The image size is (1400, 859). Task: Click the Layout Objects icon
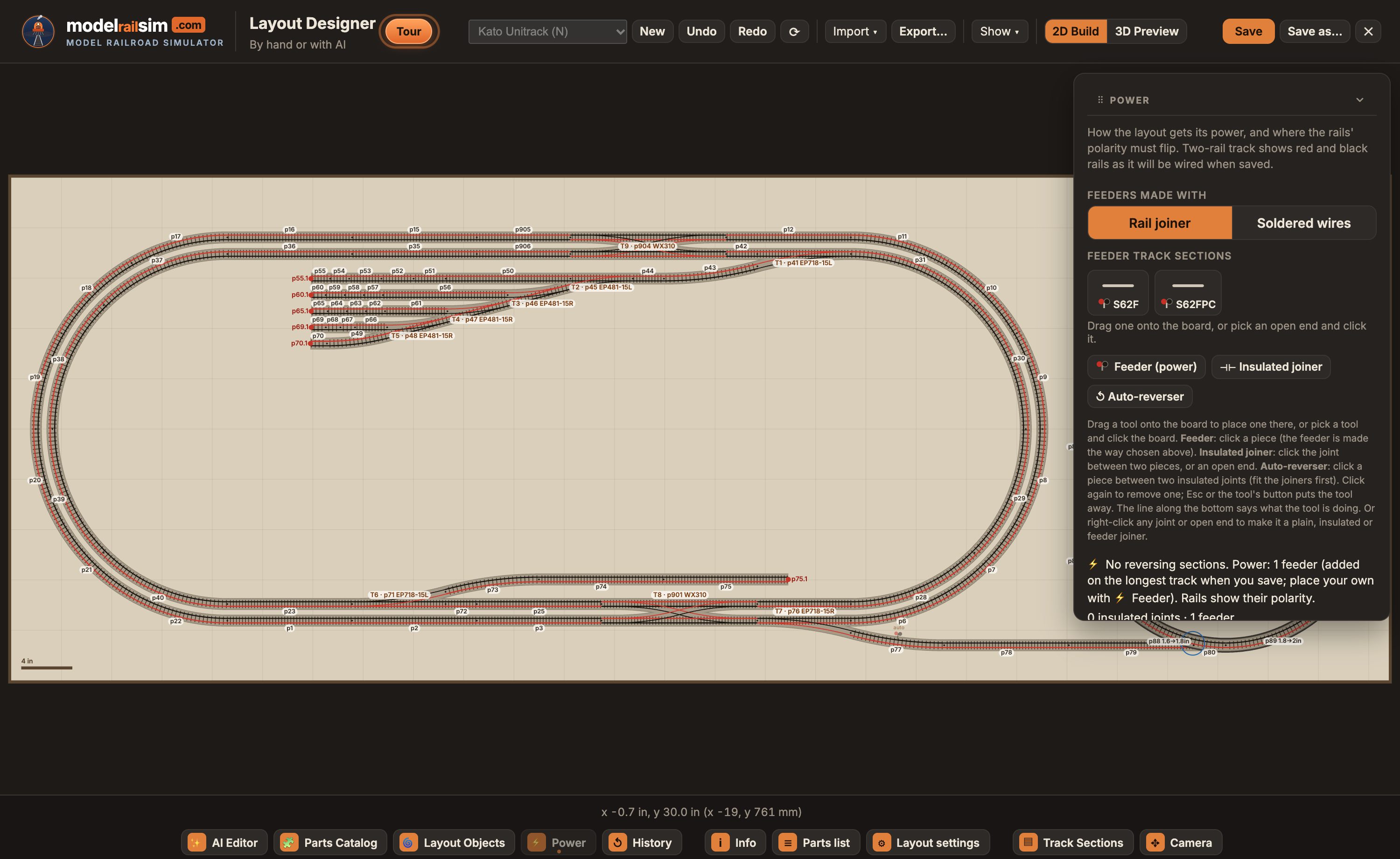pyautogui.click(x=408, y=842)
